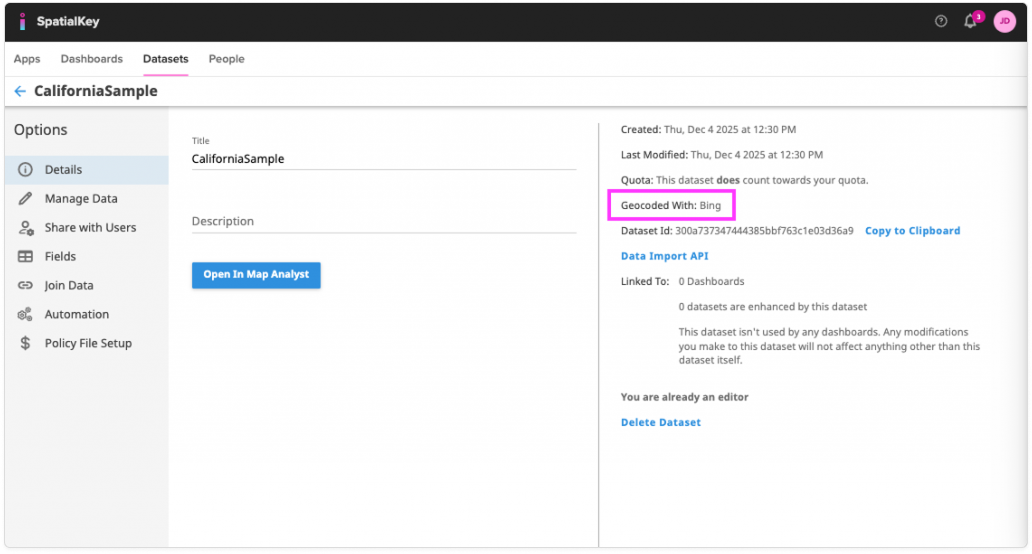This screenshot has width=1032, height=554.
Task: Click the Automation gears icon
Action: [26, 315]
